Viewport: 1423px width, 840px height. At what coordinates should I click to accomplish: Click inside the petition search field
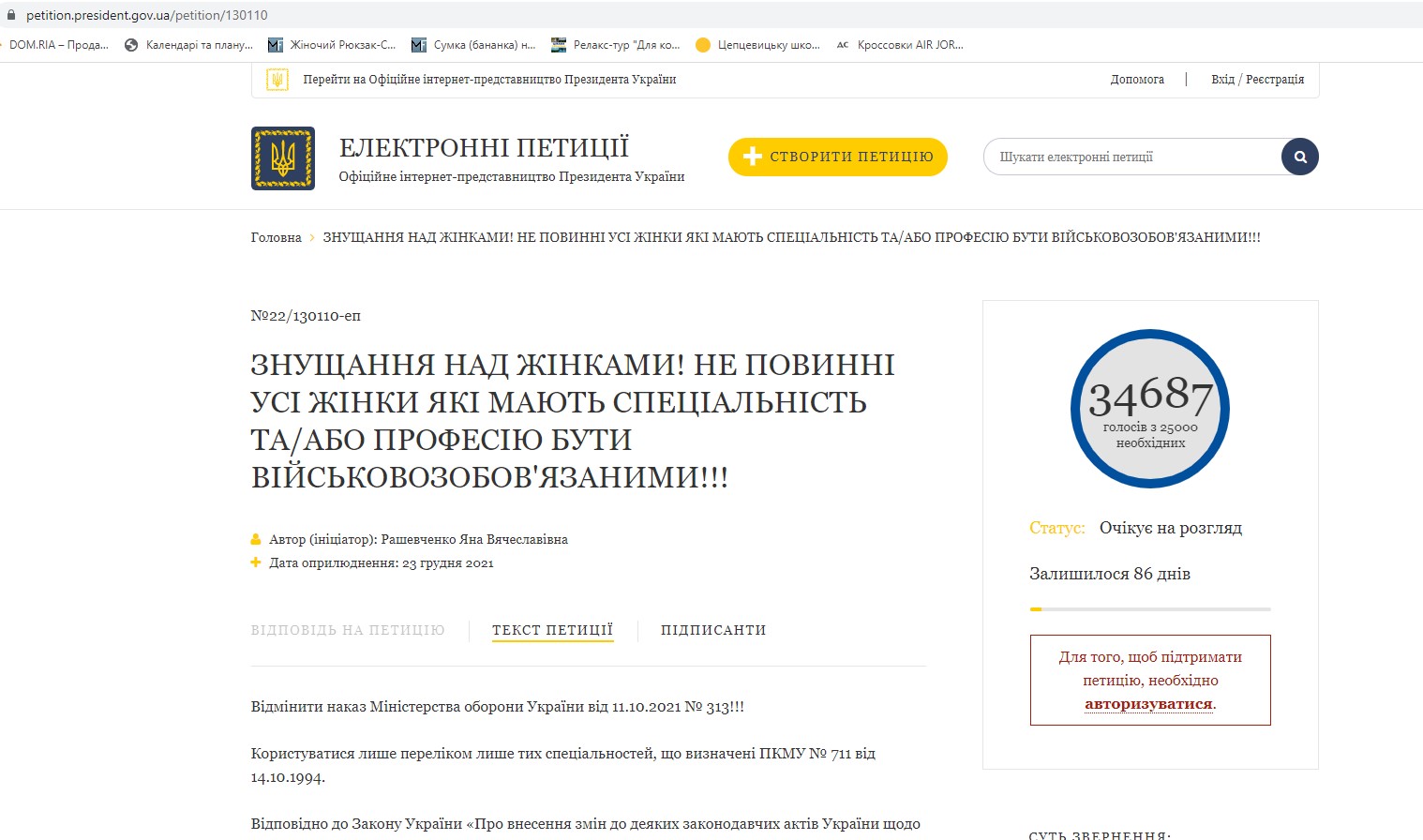click(x=1130, y=157)
